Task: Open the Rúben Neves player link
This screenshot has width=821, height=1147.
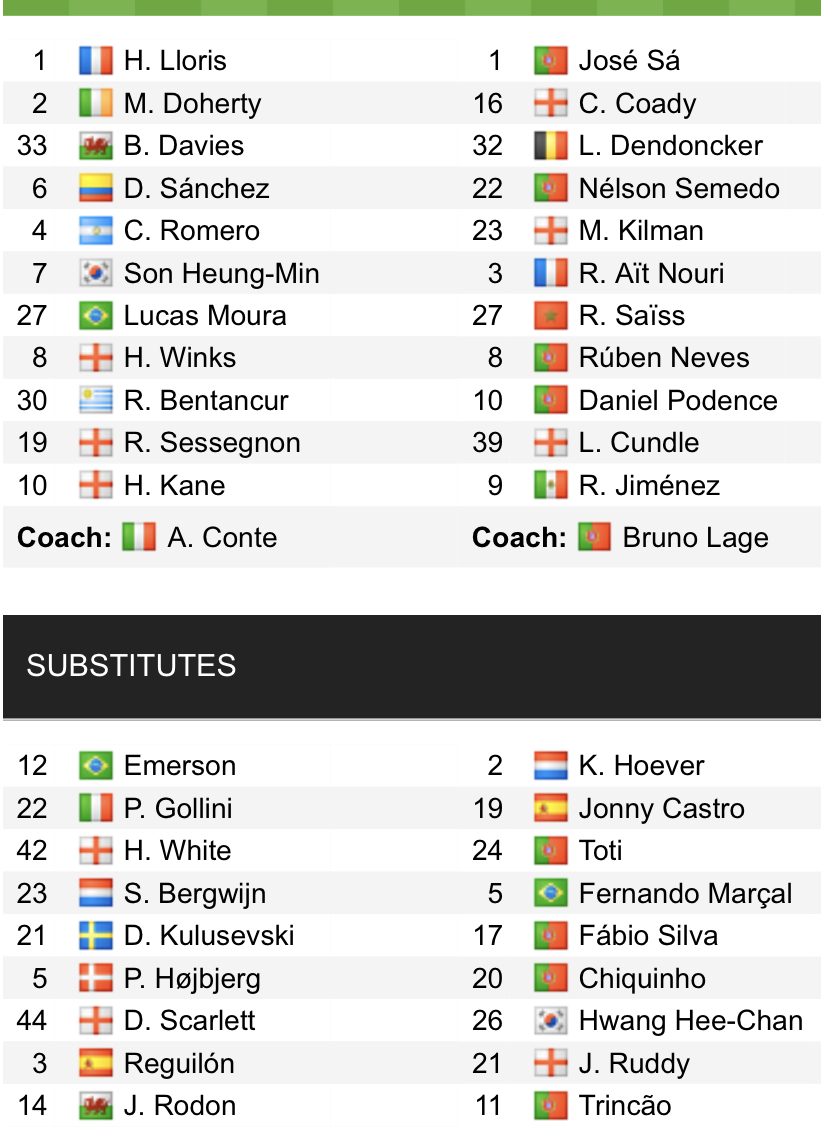Action: coord(663,358)
